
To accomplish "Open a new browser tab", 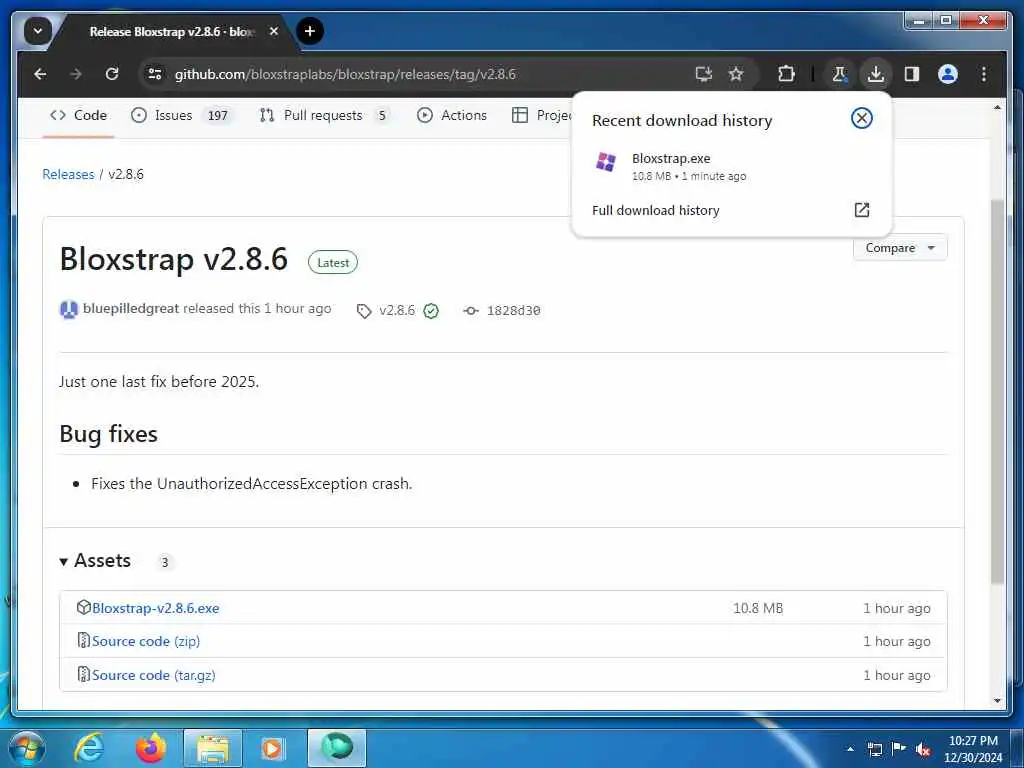I will point(310,31).
